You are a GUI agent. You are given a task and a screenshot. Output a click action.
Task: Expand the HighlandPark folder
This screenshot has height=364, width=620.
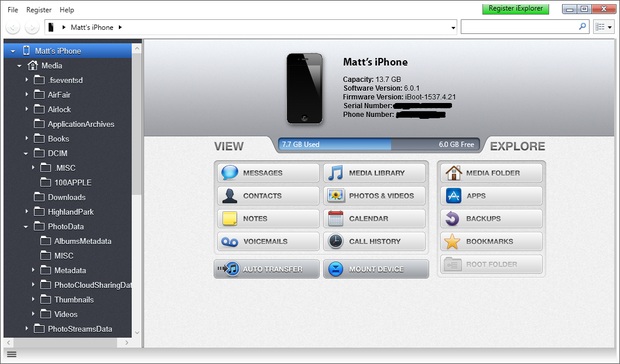pos(26,211)
